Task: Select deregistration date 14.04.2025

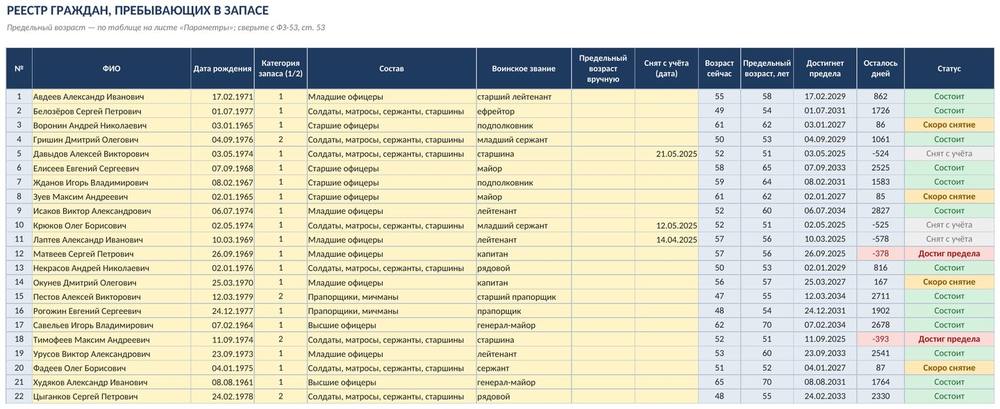Action: coord(666,239)
